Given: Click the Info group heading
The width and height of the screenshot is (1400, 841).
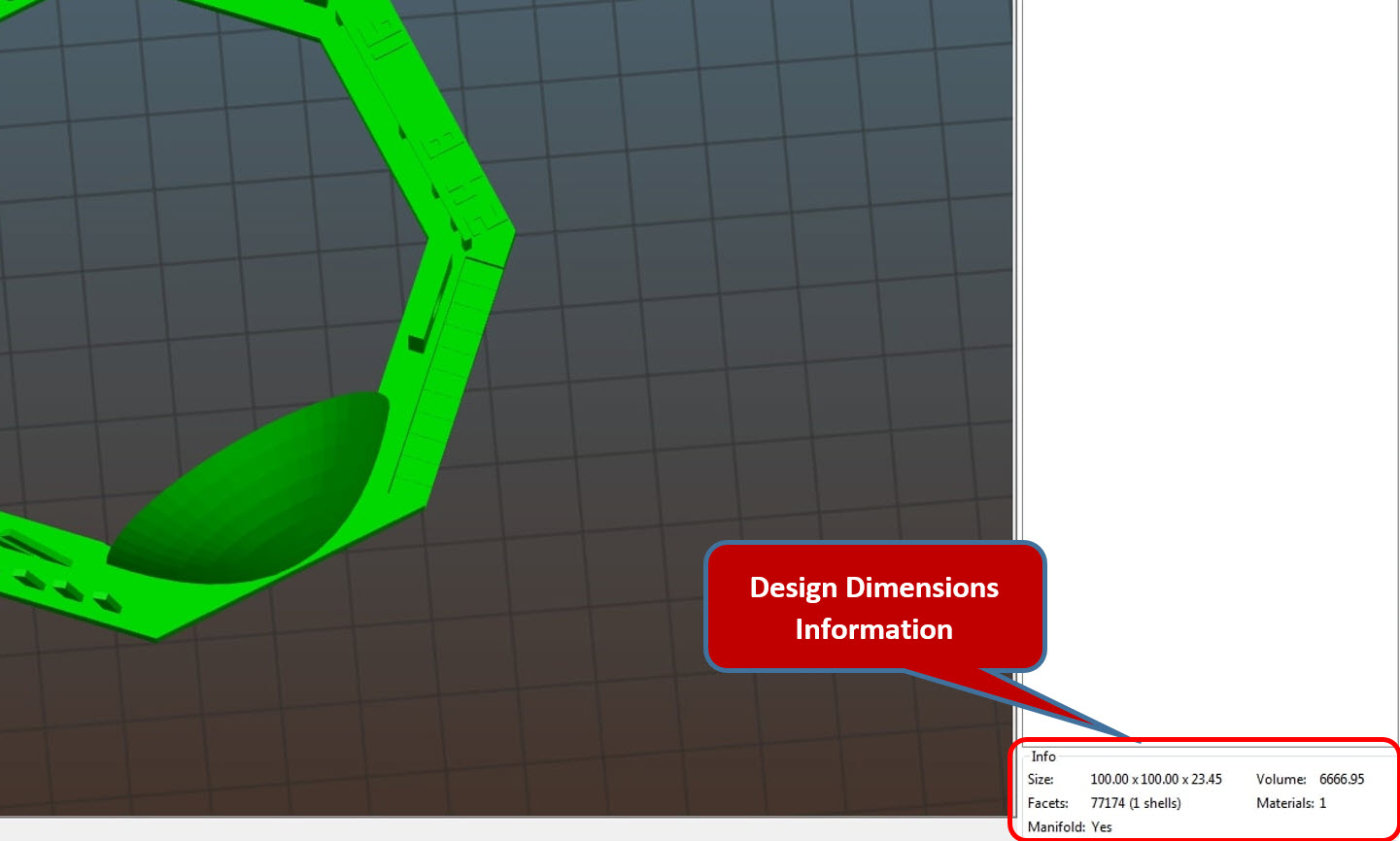Looking at the screenshot, I should pyautogui.click(x=1043, y=757).
